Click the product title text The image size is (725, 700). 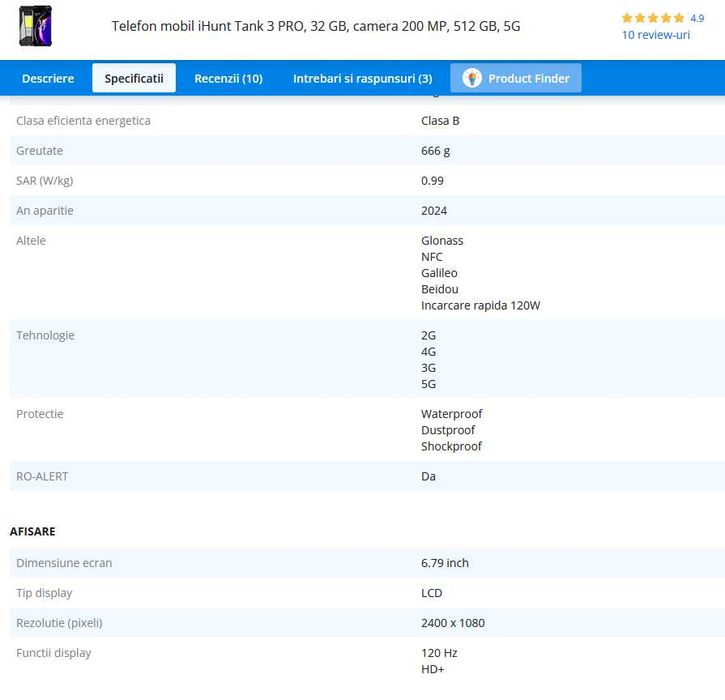pyautogui.click(x=316, y=26)
